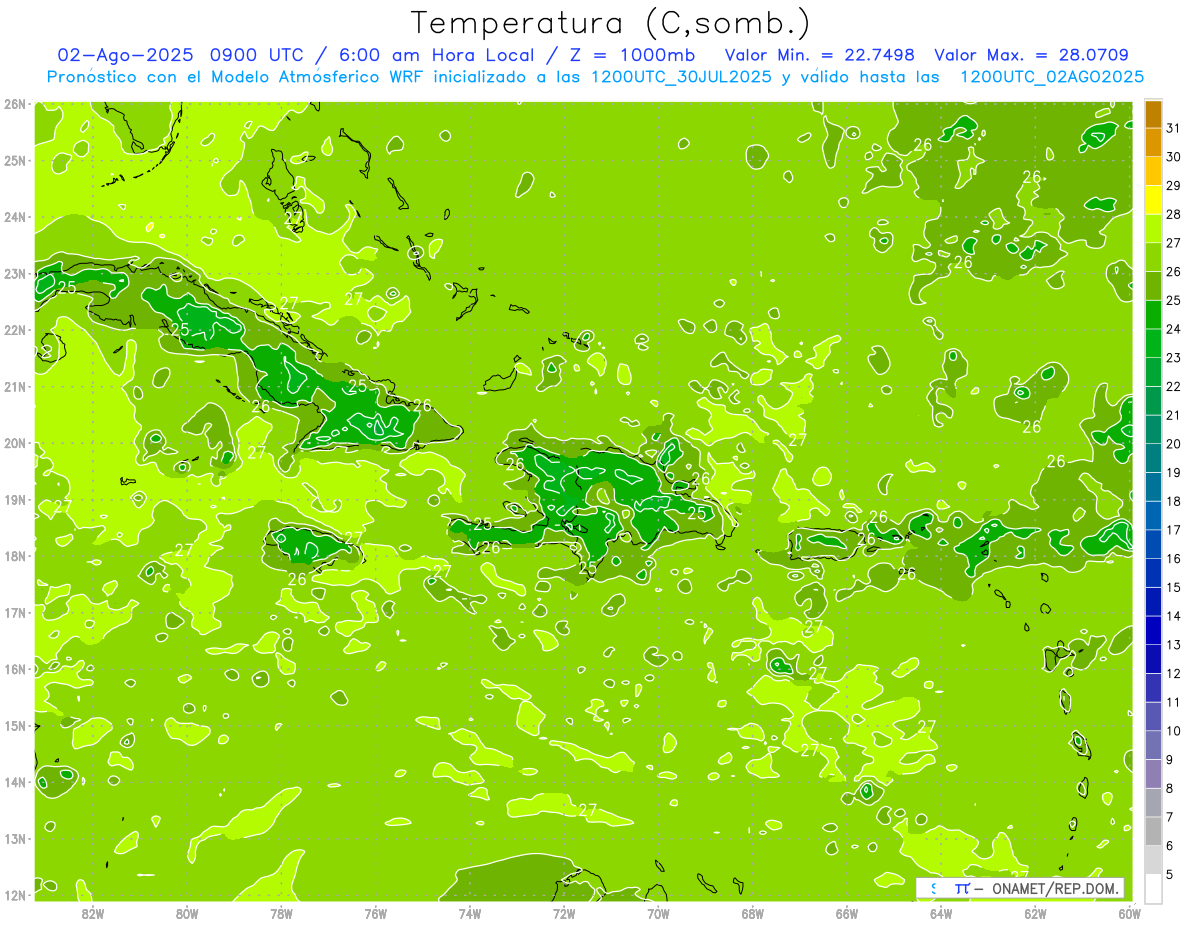Click the '22N' latitude label

(15, 330)
